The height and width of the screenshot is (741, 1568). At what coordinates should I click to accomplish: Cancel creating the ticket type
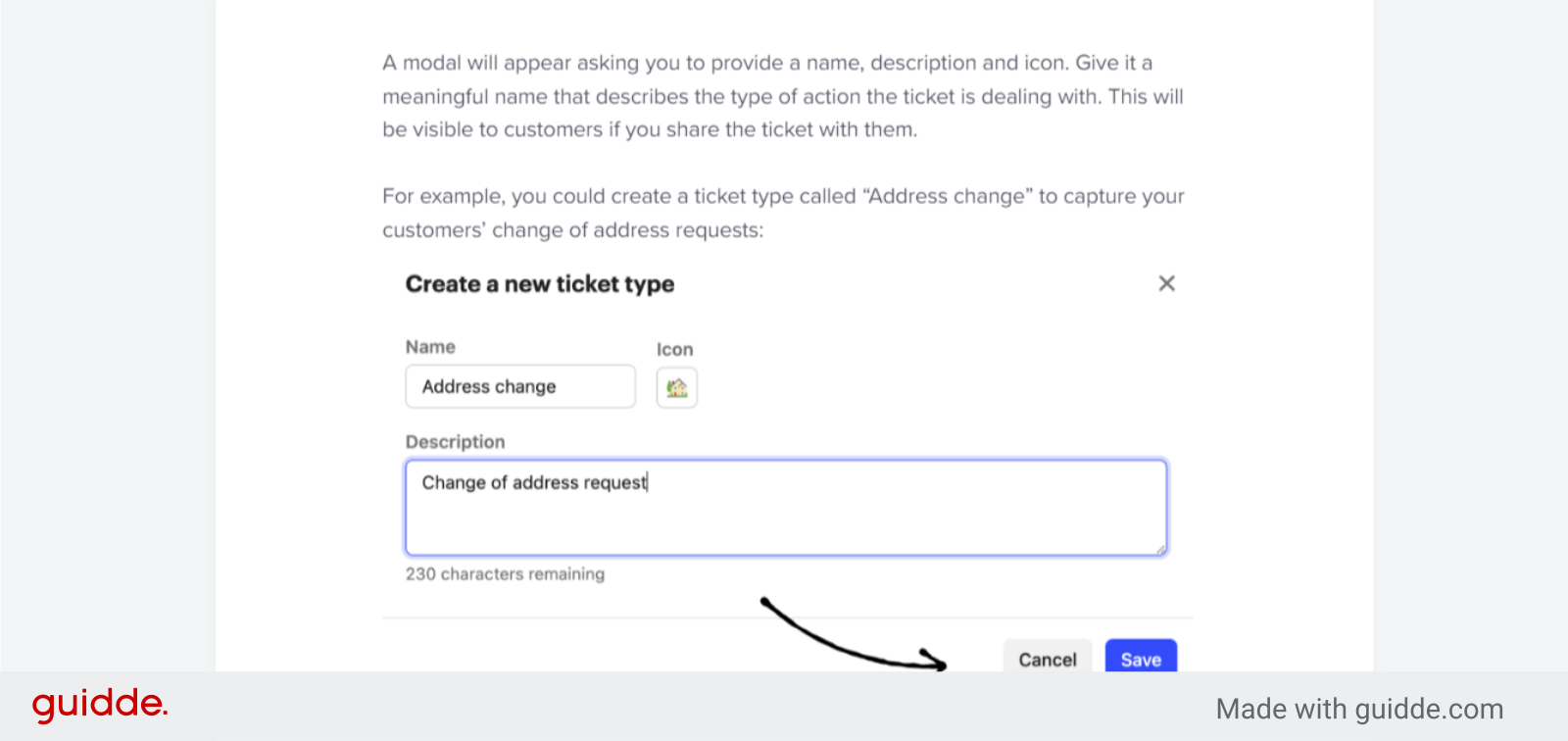[1047, 660]
